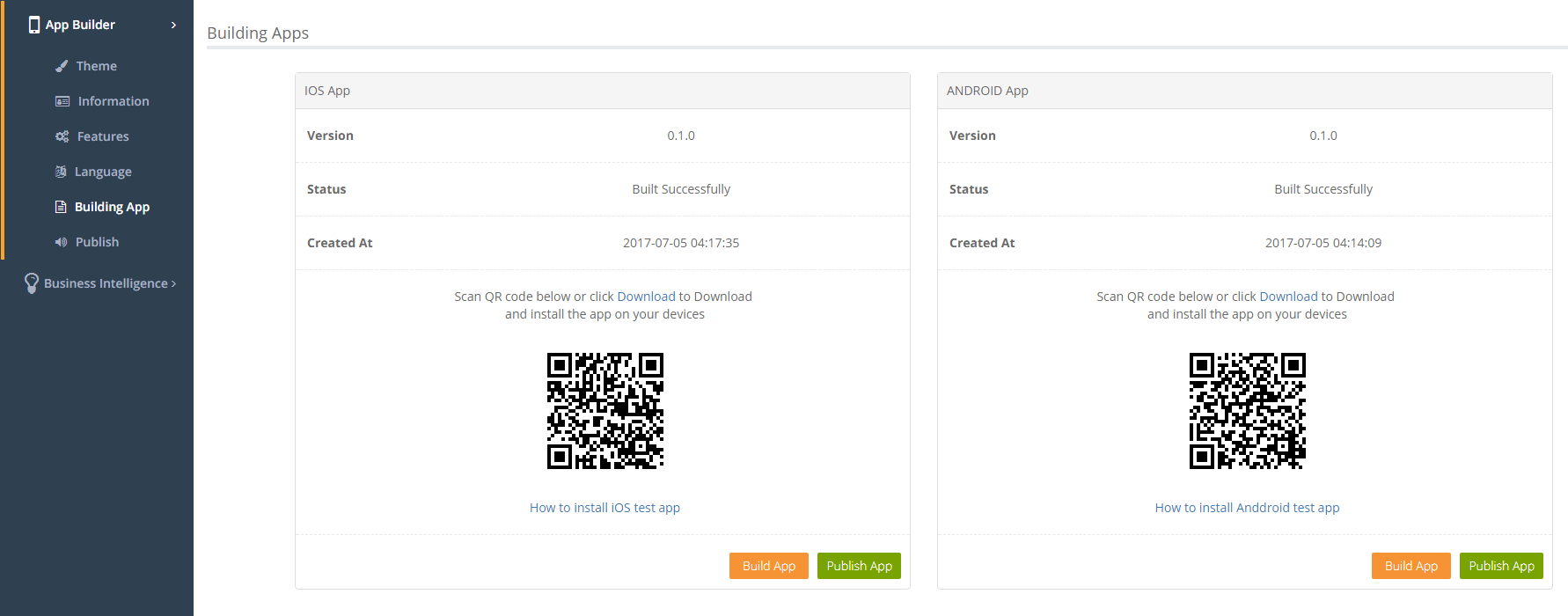
Task: Click the Theme paintbrush icon
Action: [62, 66]
